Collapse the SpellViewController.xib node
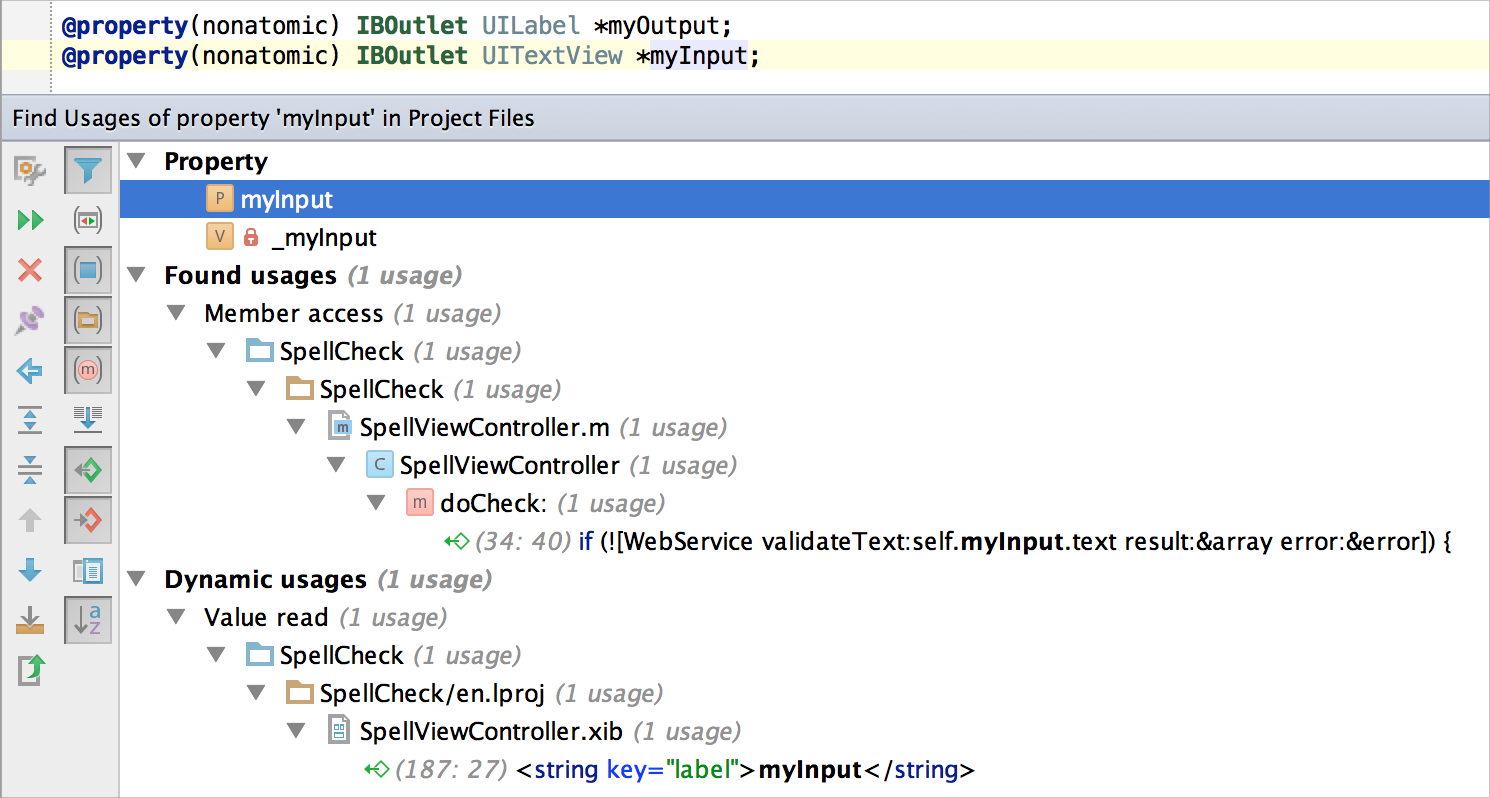 click(x=297, y=731)
